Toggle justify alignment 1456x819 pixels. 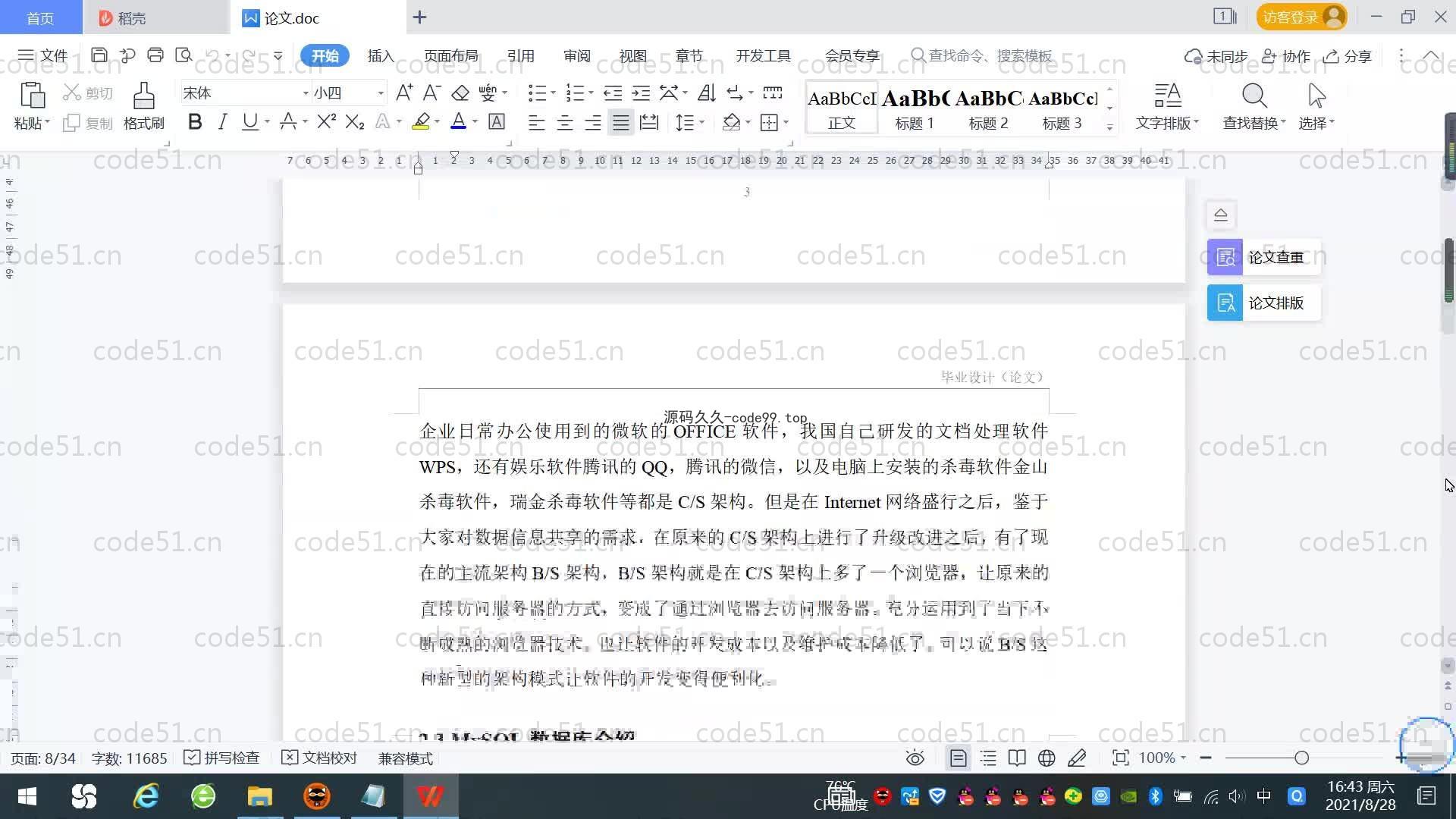coord(621,122)
